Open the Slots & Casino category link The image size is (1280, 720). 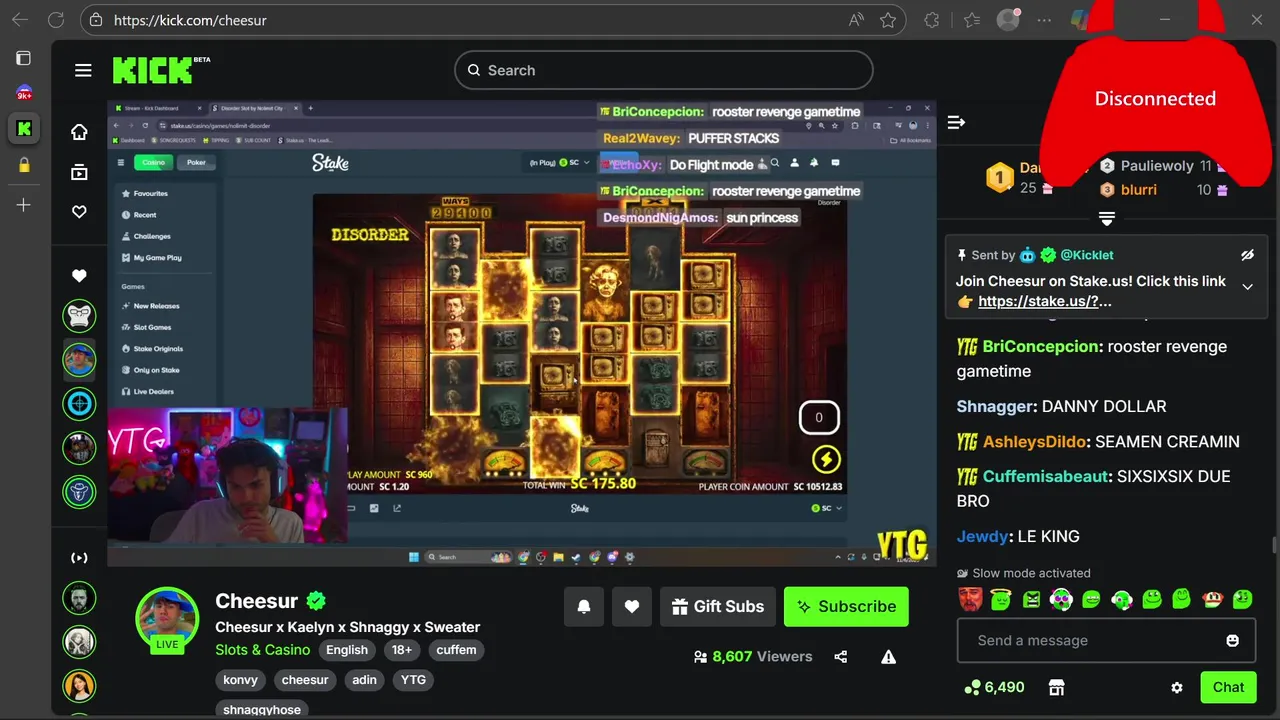pyautogui.click(x=262, y=650)
